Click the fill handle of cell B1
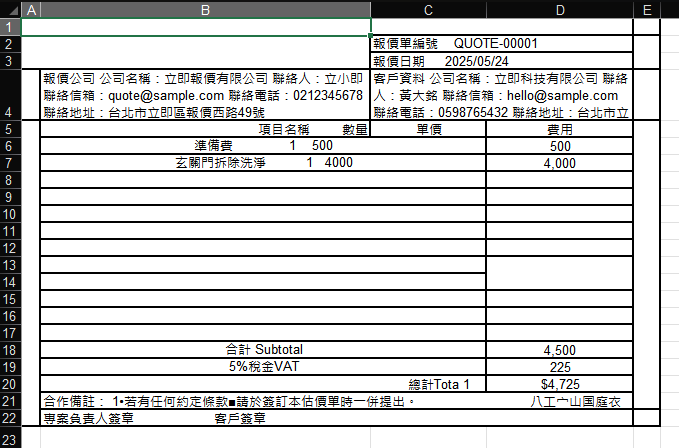Viewport: 679px width, 448px height. 371,35
